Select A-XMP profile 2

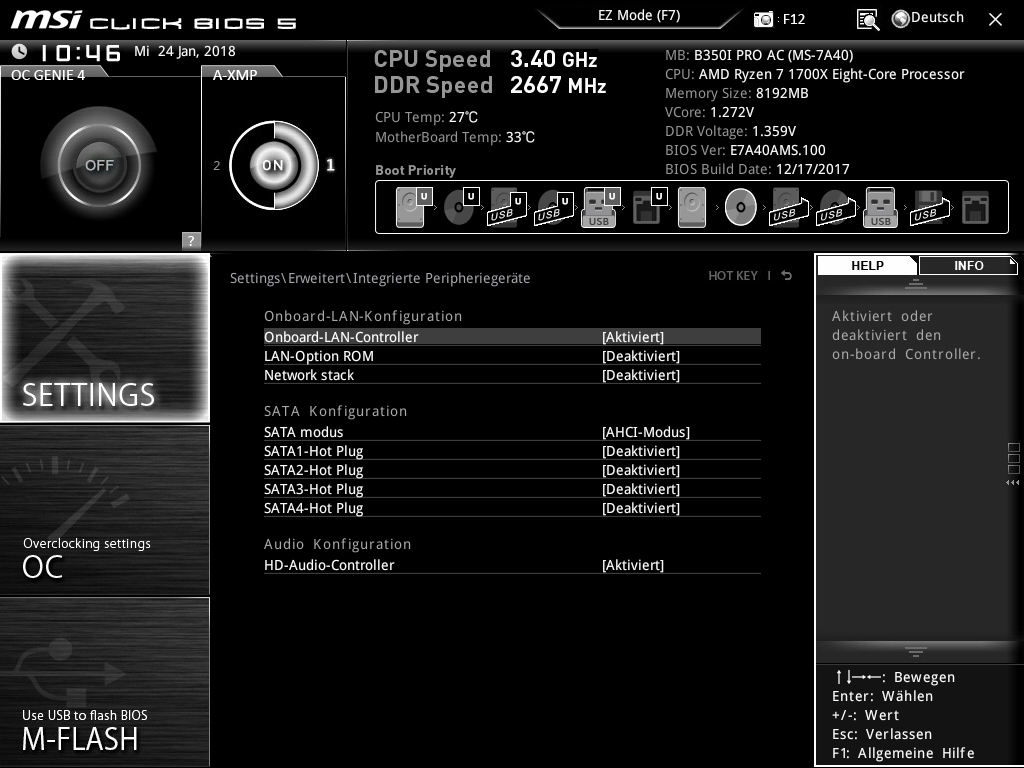(x=217, y=165)
